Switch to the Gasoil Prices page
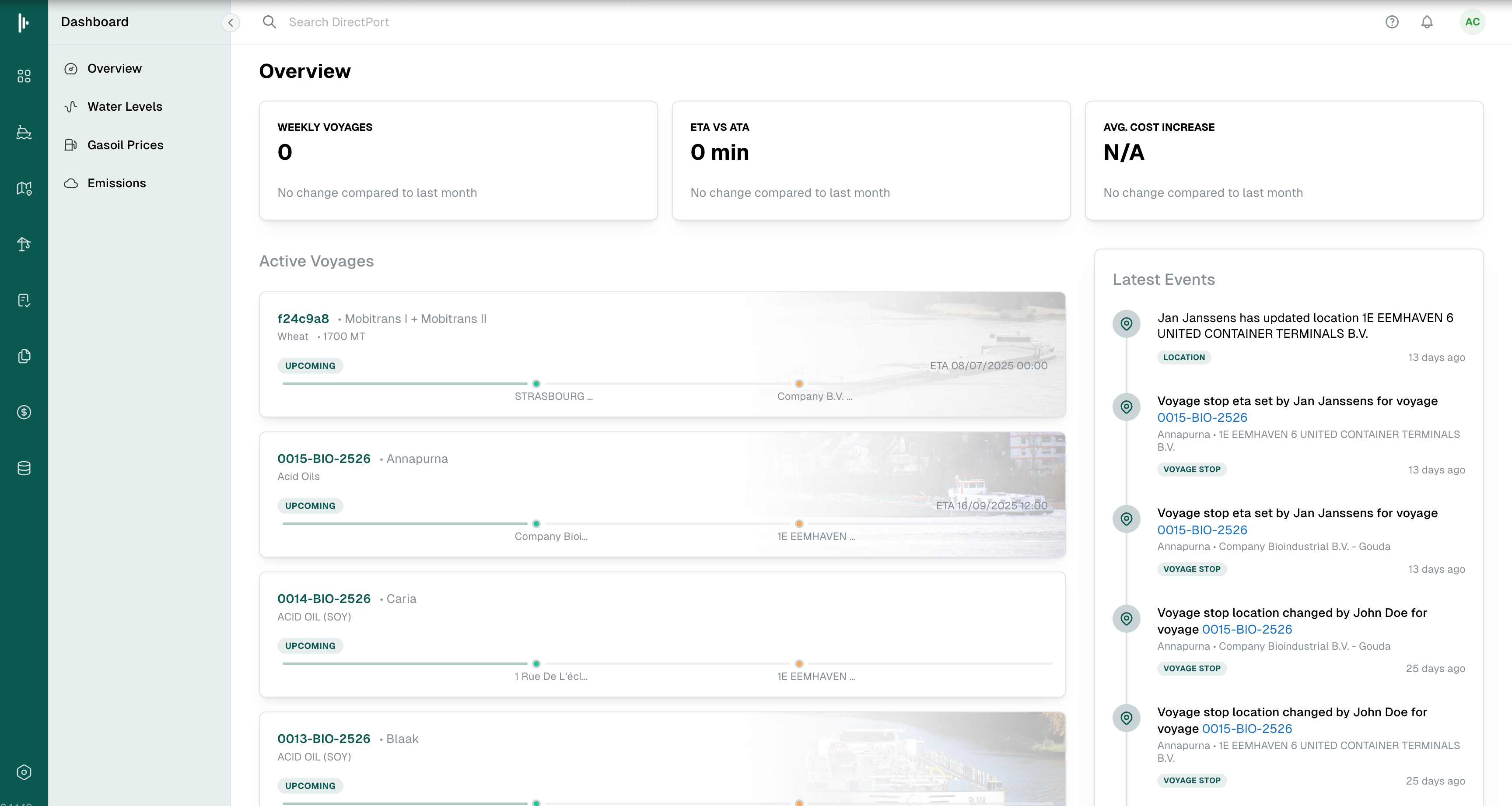Viewport: 1512px width, 806px height. pos(126,144)
